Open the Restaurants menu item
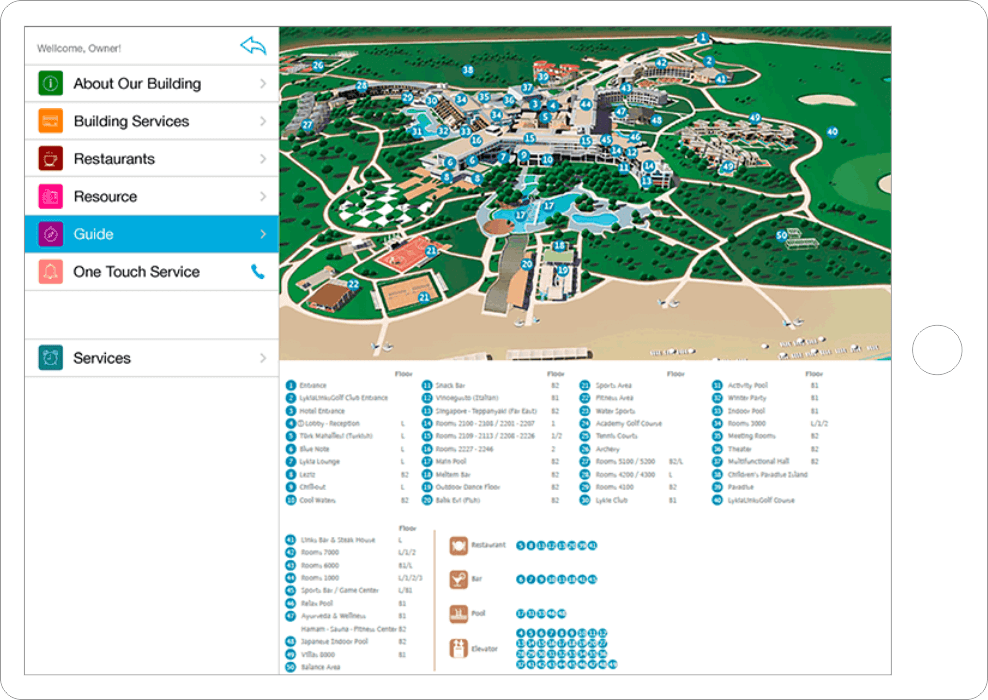Viewport: 988px width, 700px height. (x=114, y=159)
